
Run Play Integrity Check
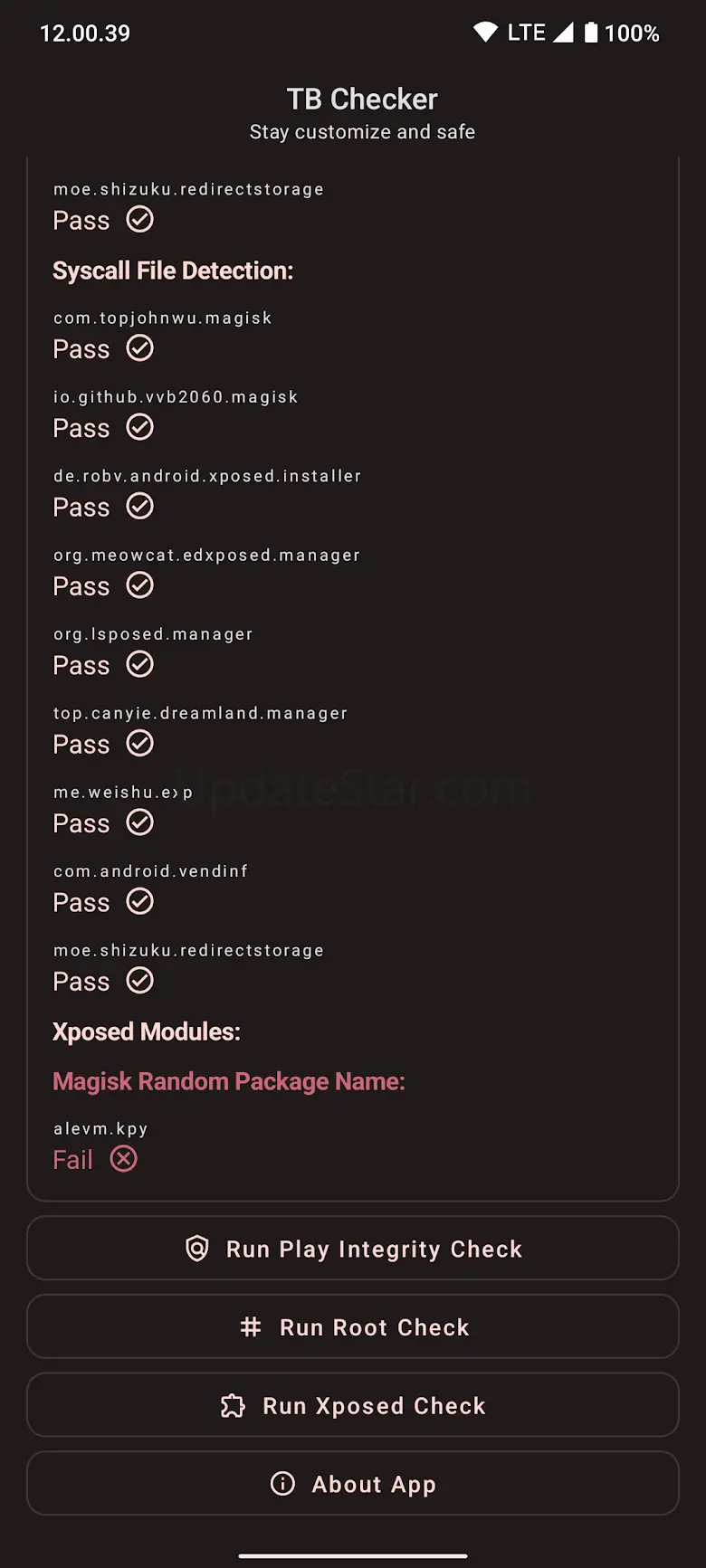pos(353,1249)
